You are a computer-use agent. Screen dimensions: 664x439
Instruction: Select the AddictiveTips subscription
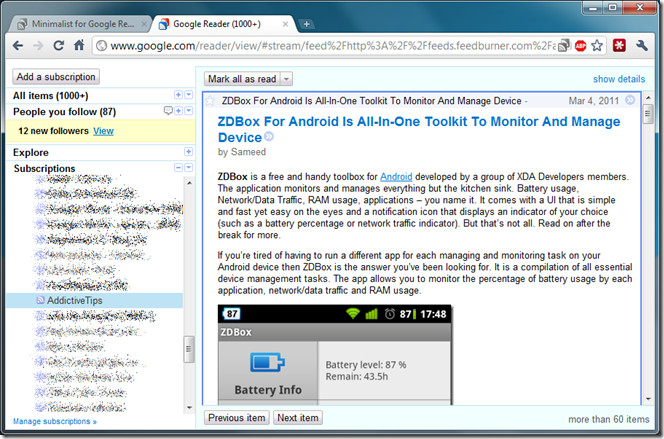tap(94, 301)
